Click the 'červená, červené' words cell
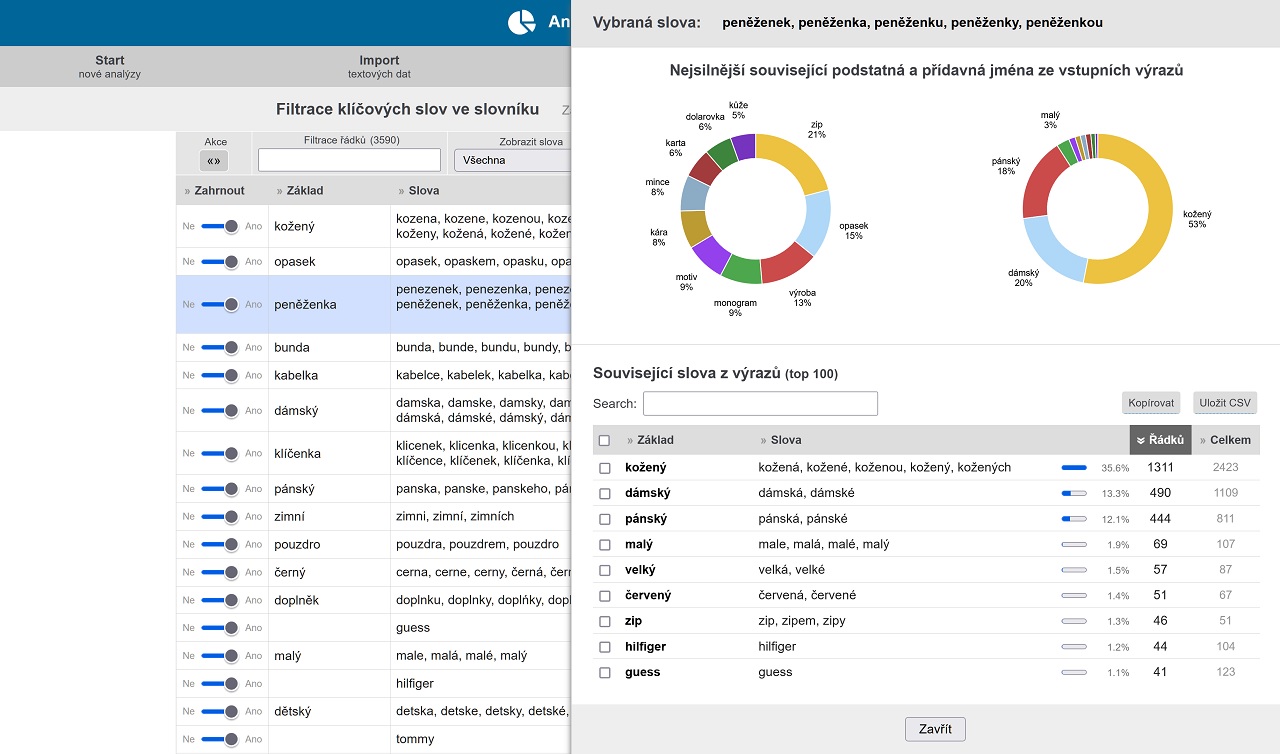 (807, 595)
